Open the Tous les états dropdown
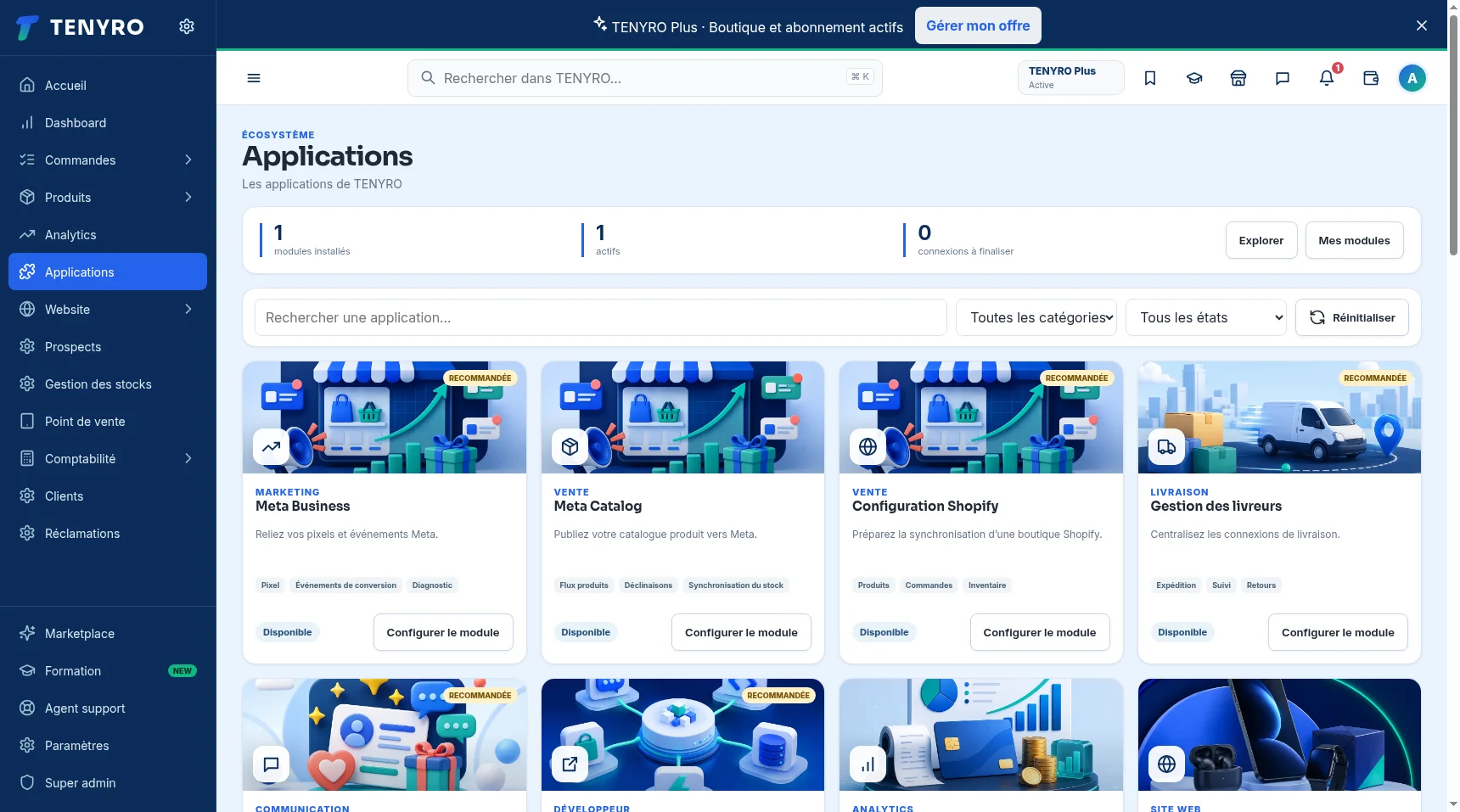The height and width of the screenshot is (812, 1460). [1206, 317]
